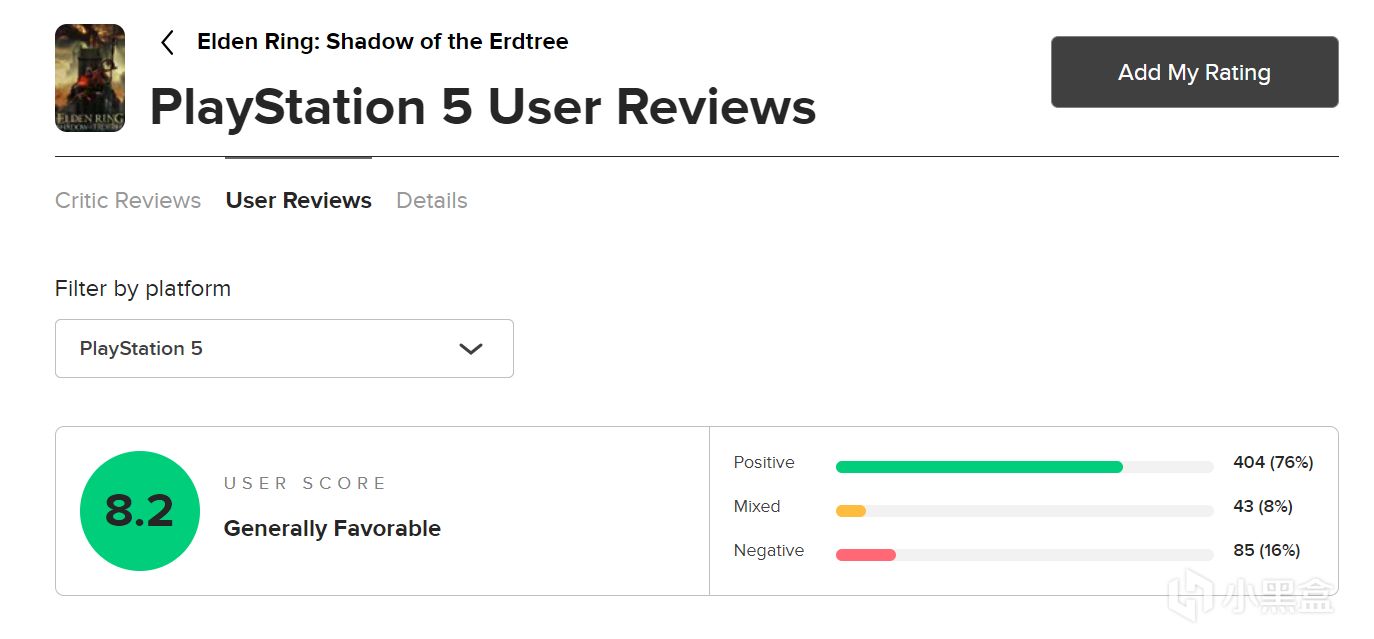The width and height of the screenshot is (1374, 639).
Task: Click the back chevron arrow icon
Action: tap(167, 42)
